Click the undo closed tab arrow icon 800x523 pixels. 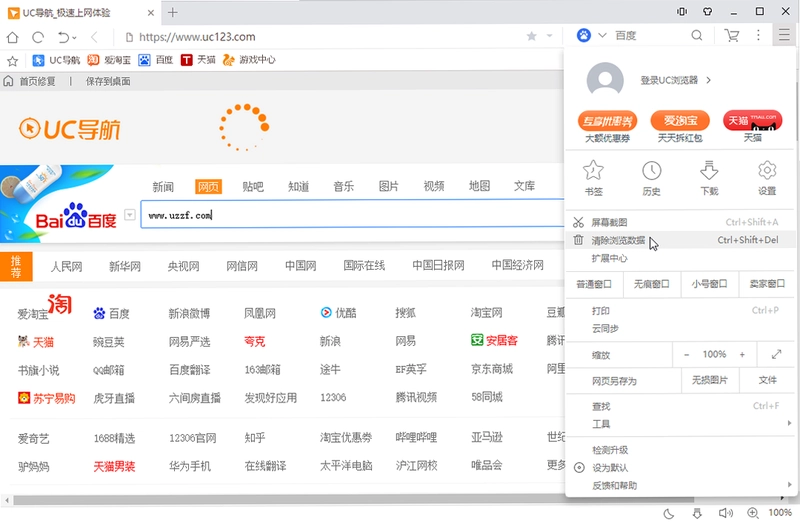[63, 37]
